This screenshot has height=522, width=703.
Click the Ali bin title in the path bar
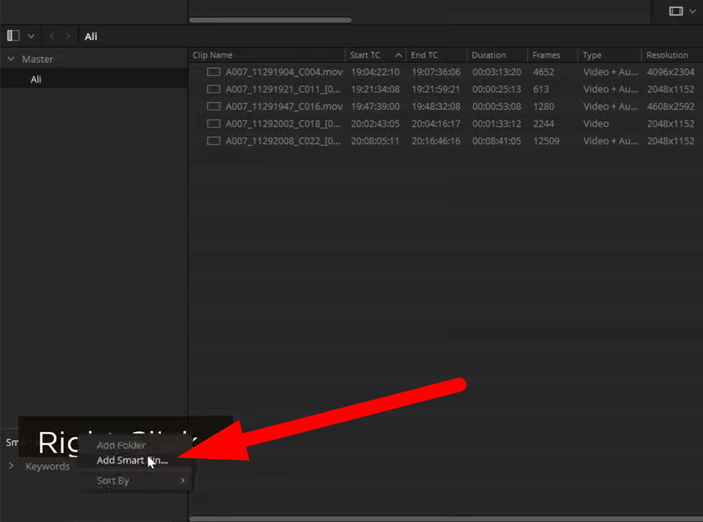click(91, 36)
